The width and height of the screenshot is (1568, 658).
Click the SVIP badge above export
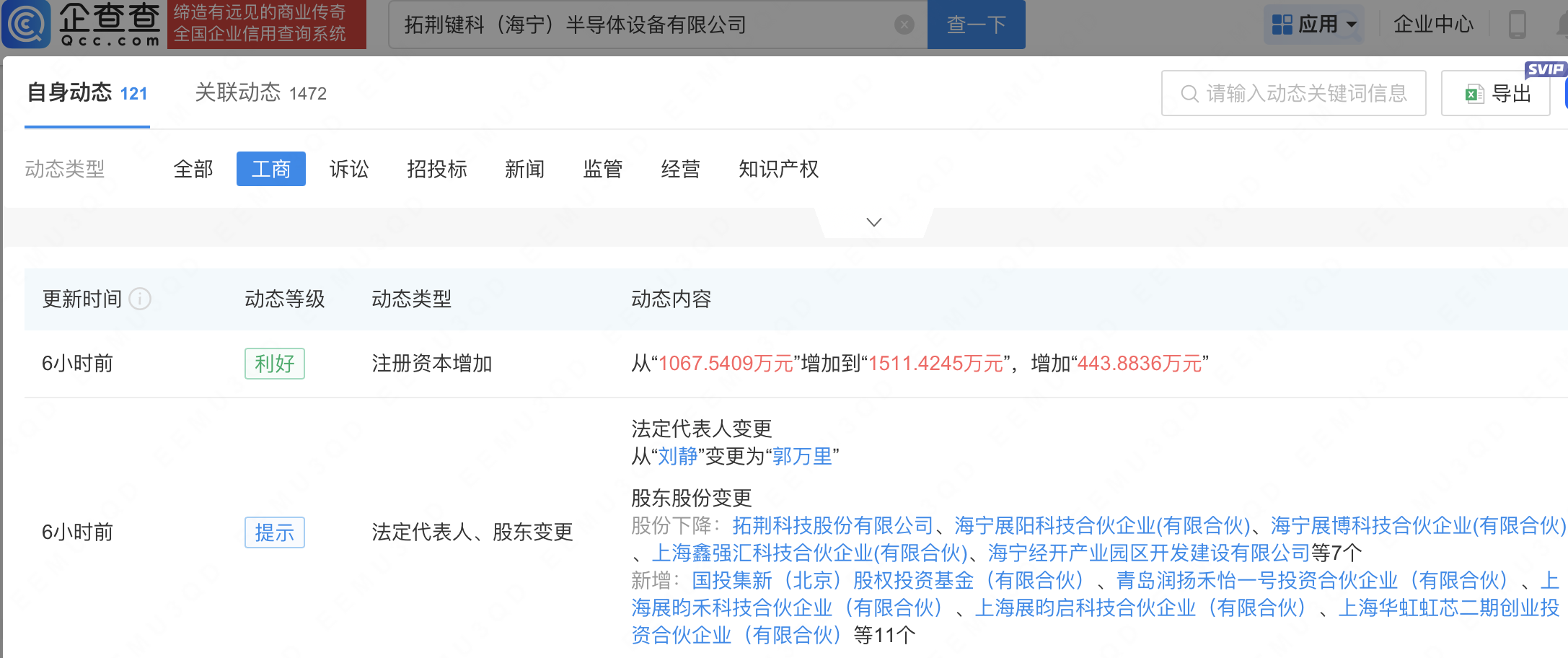[1544, 69]
